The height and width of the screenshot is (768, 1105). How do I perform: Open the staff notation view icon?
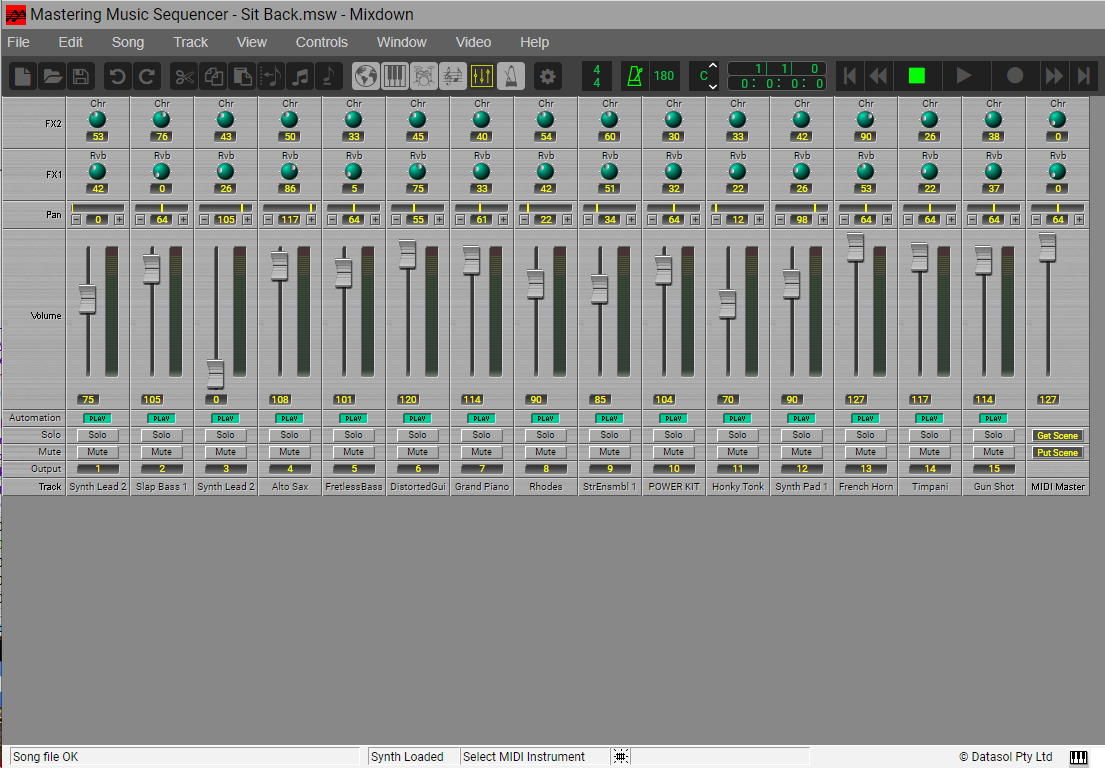click(x=453, y=76)
